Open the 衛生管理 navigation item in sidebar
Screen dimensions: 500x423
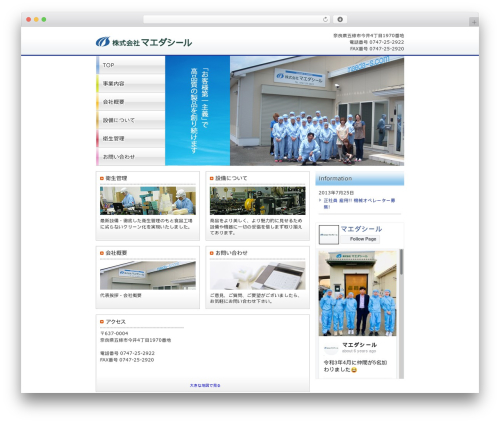(x=131, y=139)
